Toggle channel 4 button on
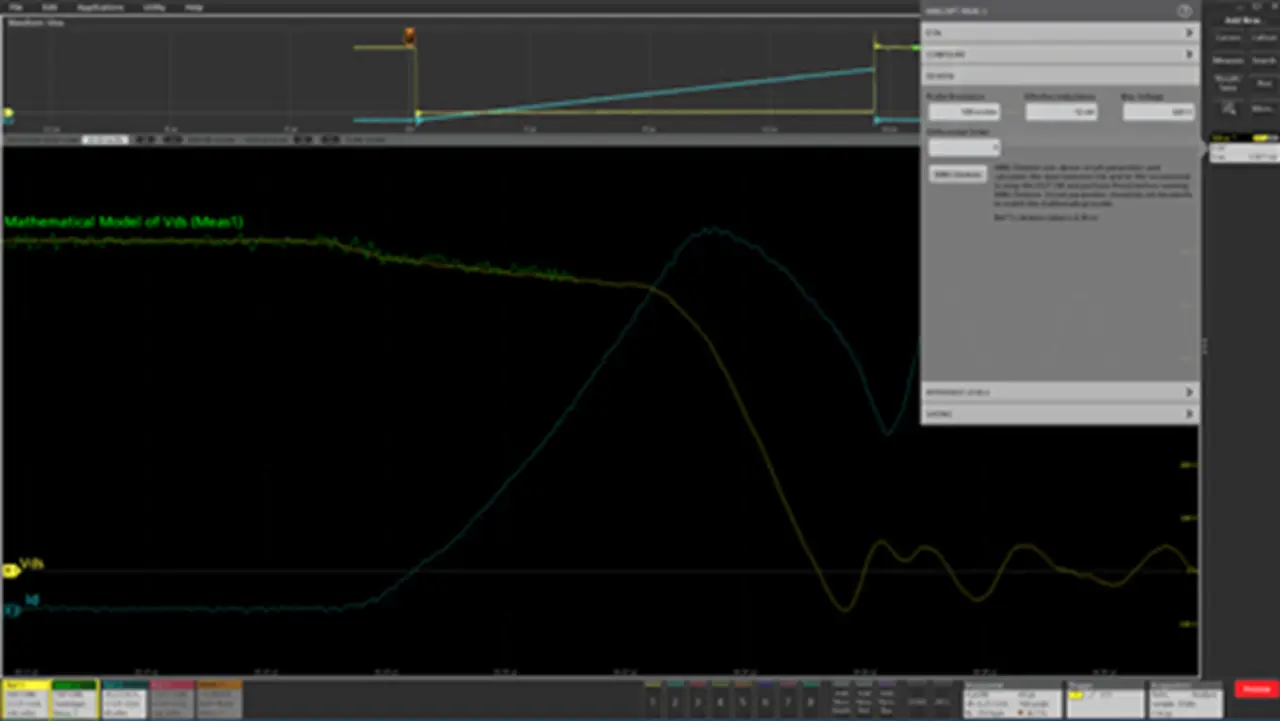1280x721 pixels. click(720, 702)
